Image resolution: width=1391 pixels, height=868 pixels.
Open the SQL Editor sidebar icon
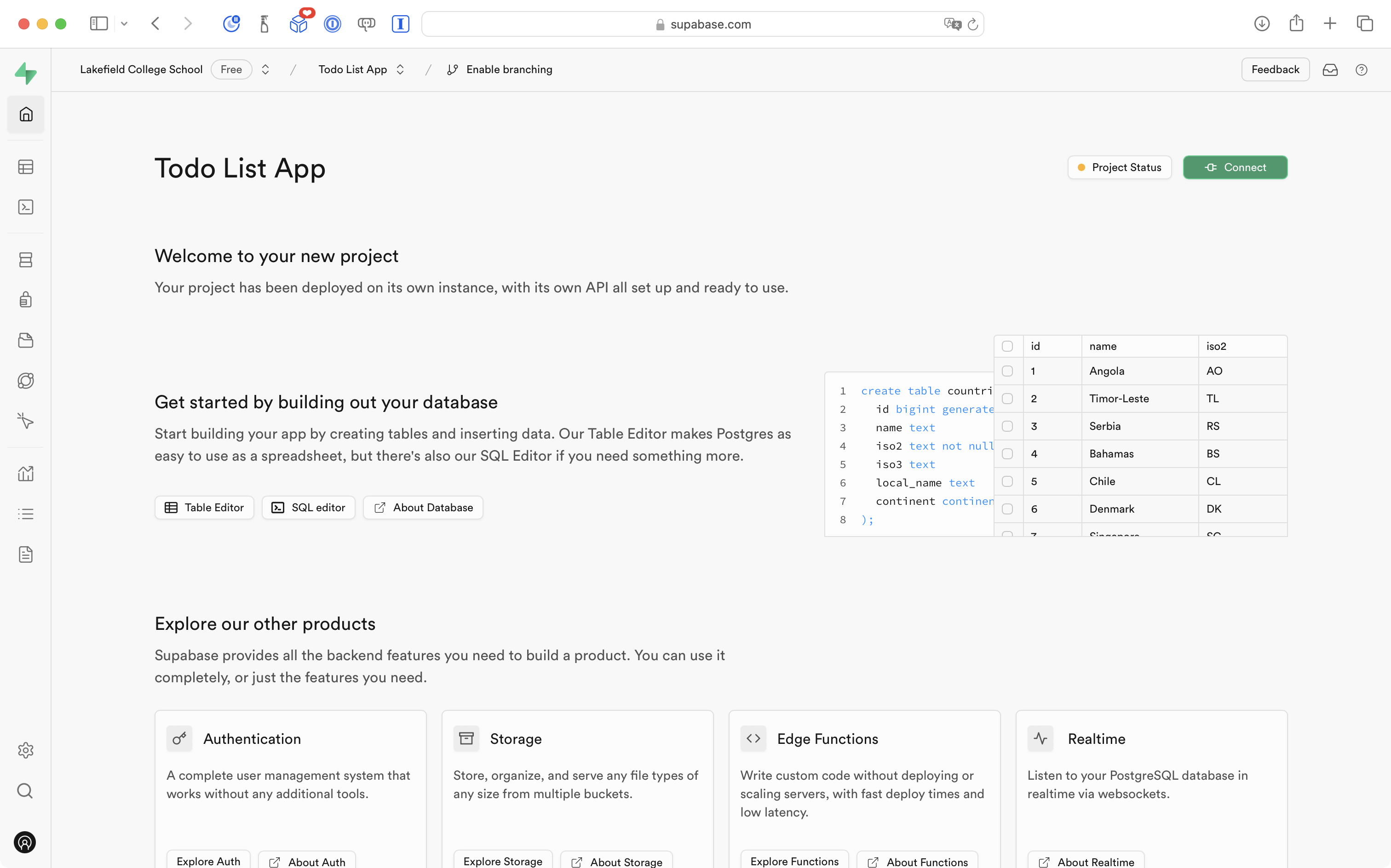[26, 207]
